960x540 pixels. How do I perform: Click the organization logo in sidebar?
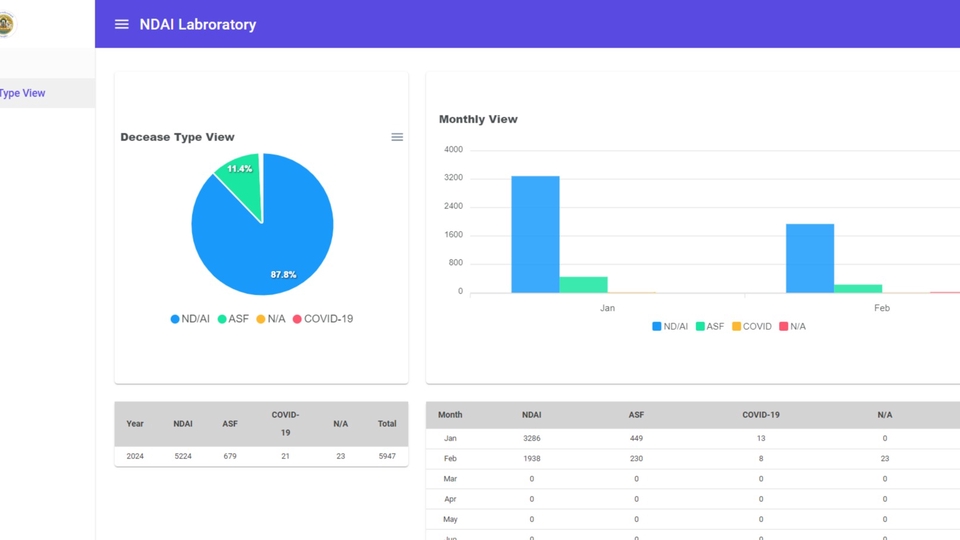tap(6, 24)
